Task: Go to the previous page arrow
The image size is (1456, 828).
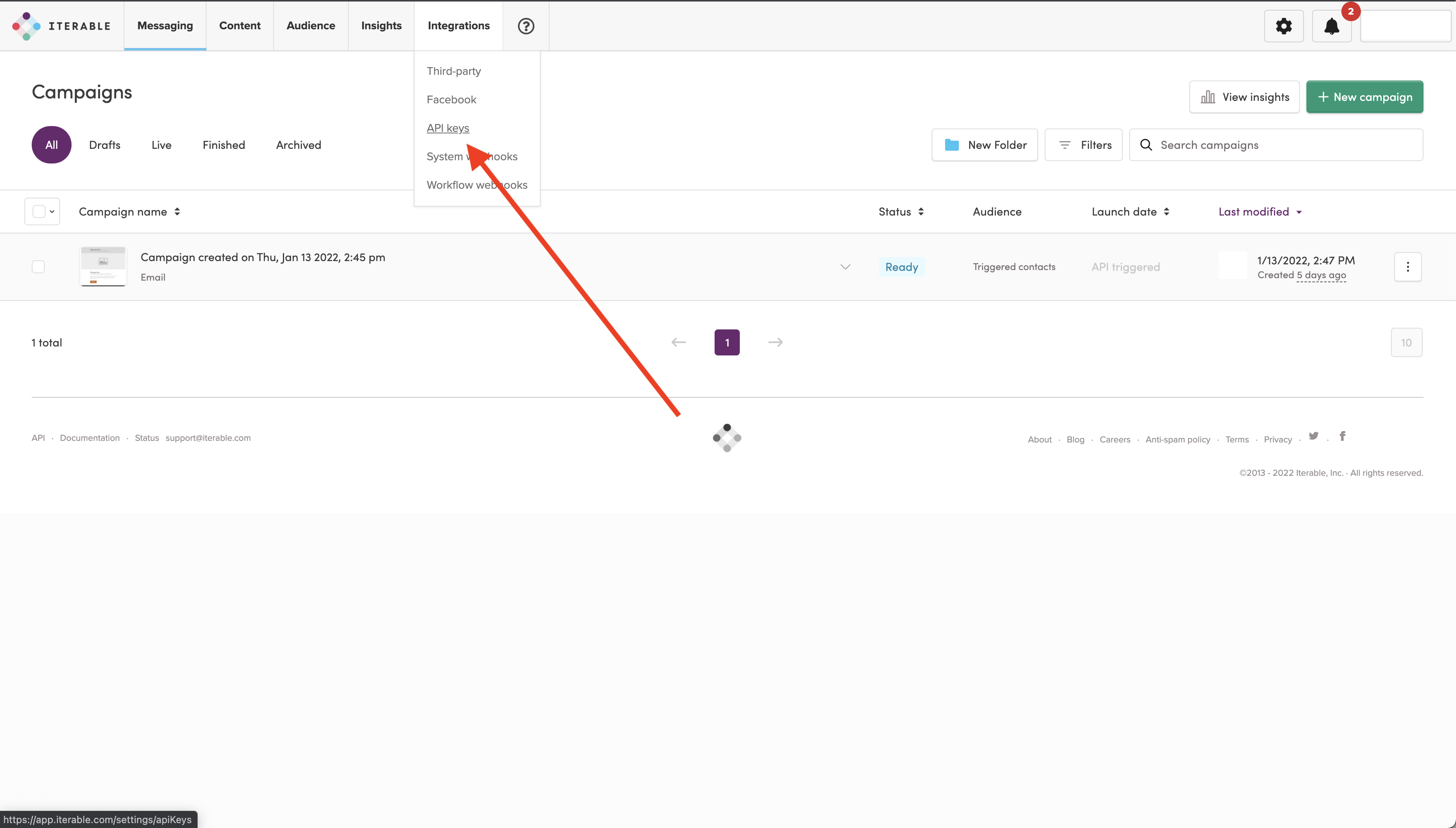Action: click(x=678, y=342)
